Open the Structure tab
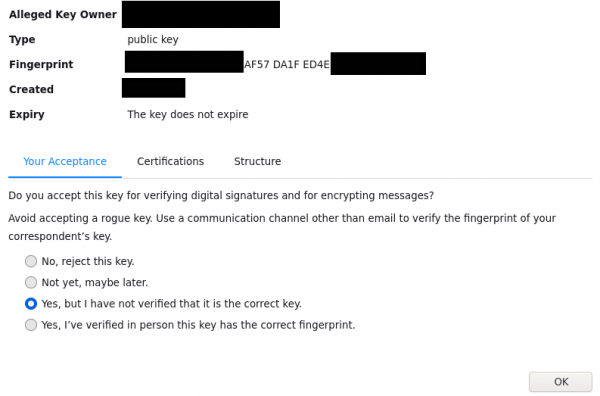The height and width of the screenshot is (396, 600). pyautogui.click(x=258, y=161)
